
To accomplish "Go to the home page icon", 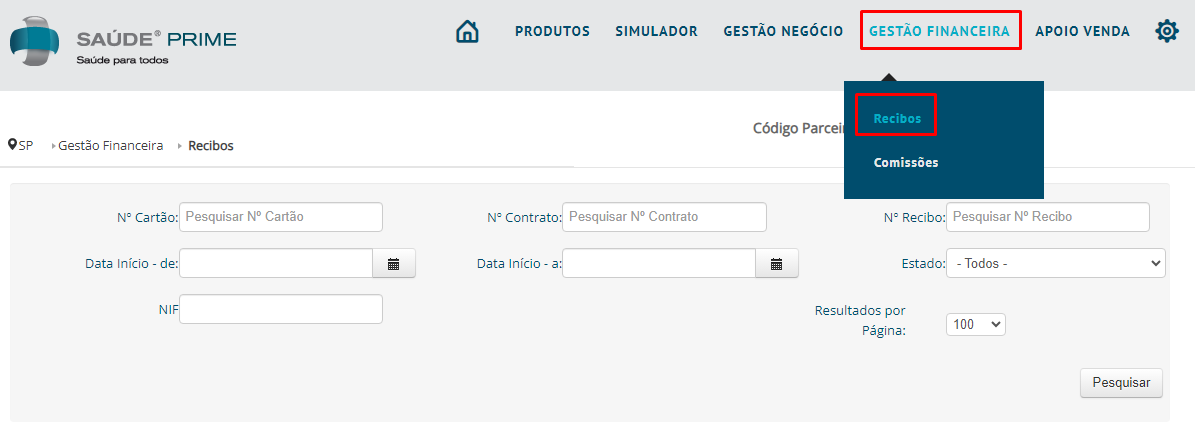I will [466, 31].
